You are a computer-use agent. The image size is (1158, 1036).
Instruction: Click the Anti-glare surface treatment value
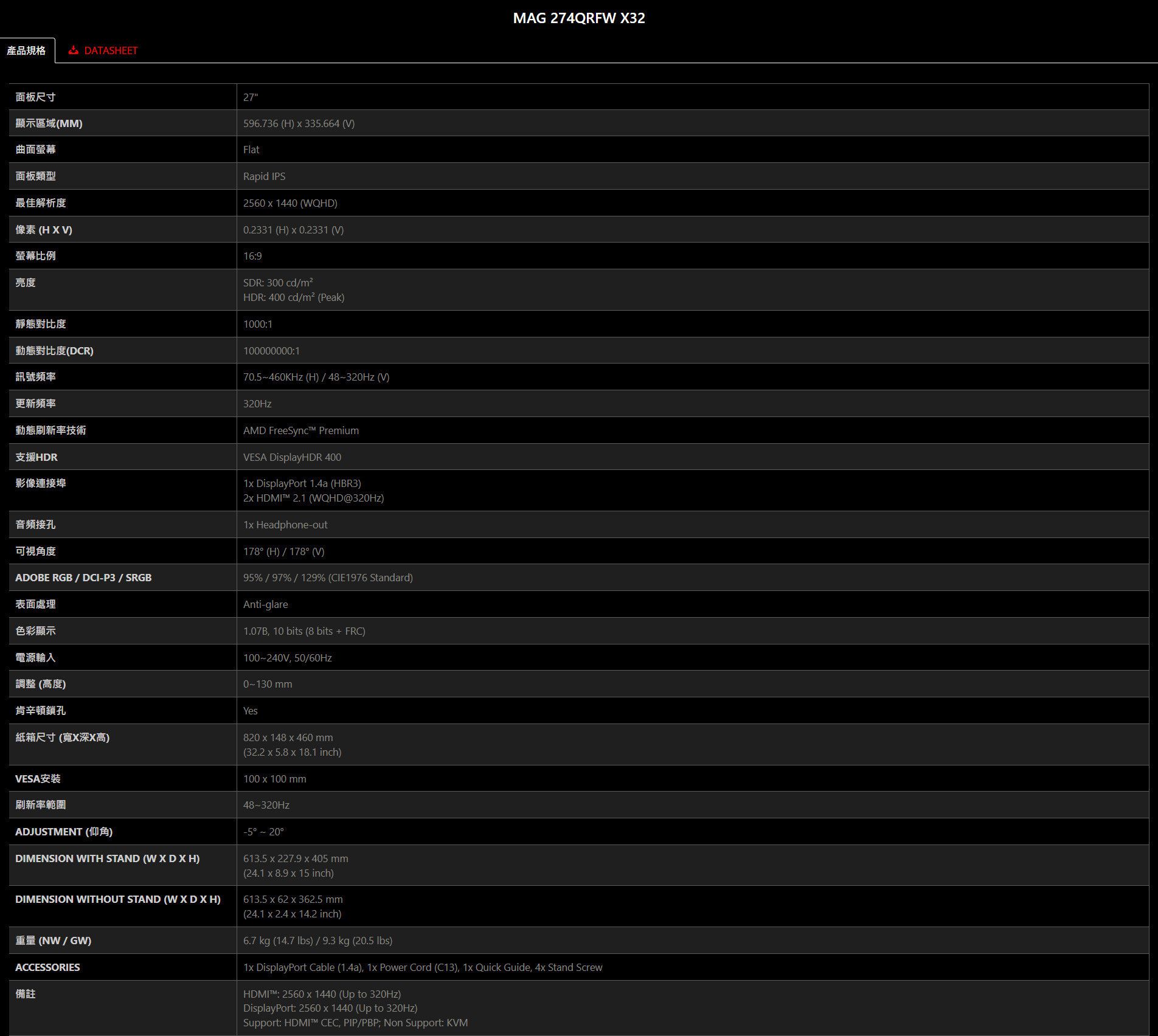coord(265,604)
